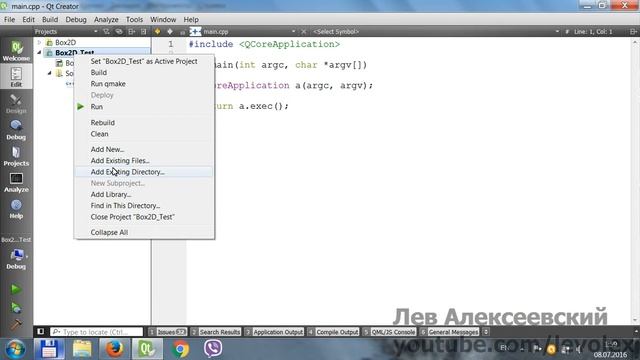Screen dimensions: 640x360
Task: Open the Box2D_Test kit selector
Action: [x=16, y=254]
